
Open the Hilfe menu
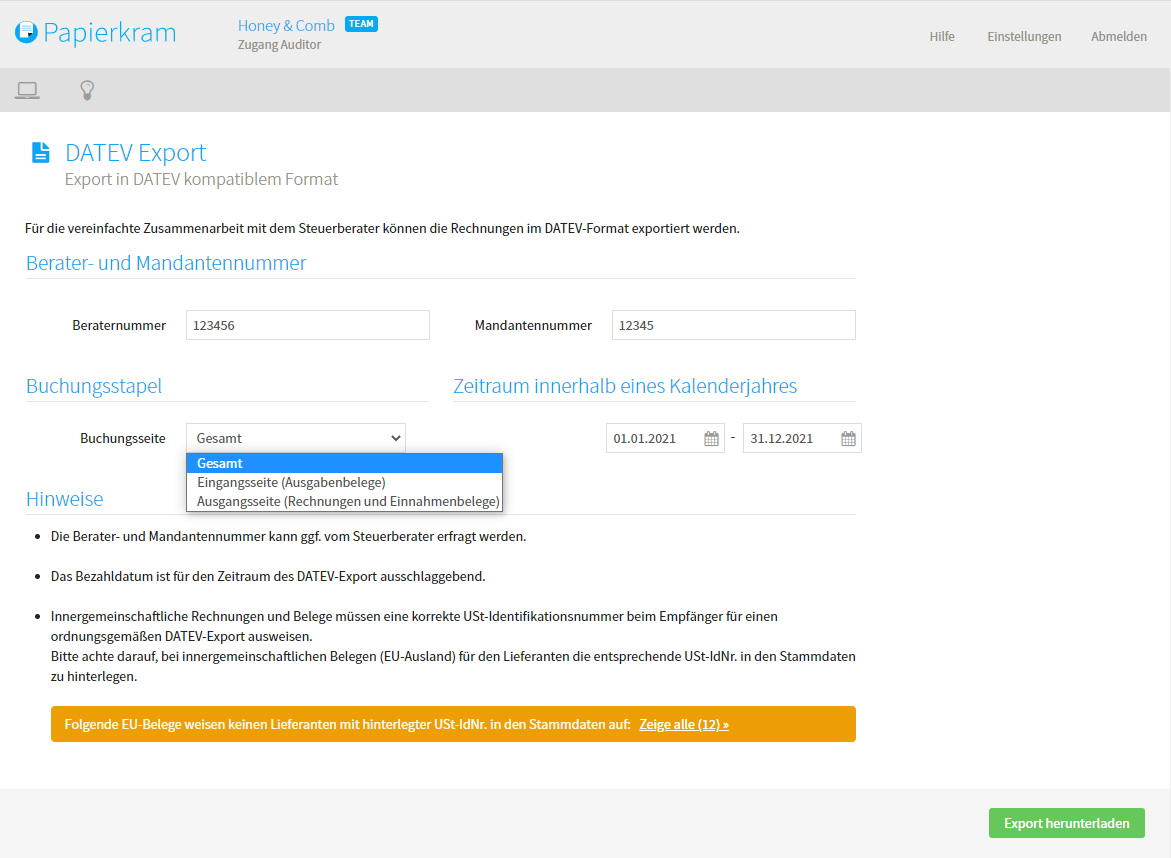pyautogui.click(x=942, y=37)
